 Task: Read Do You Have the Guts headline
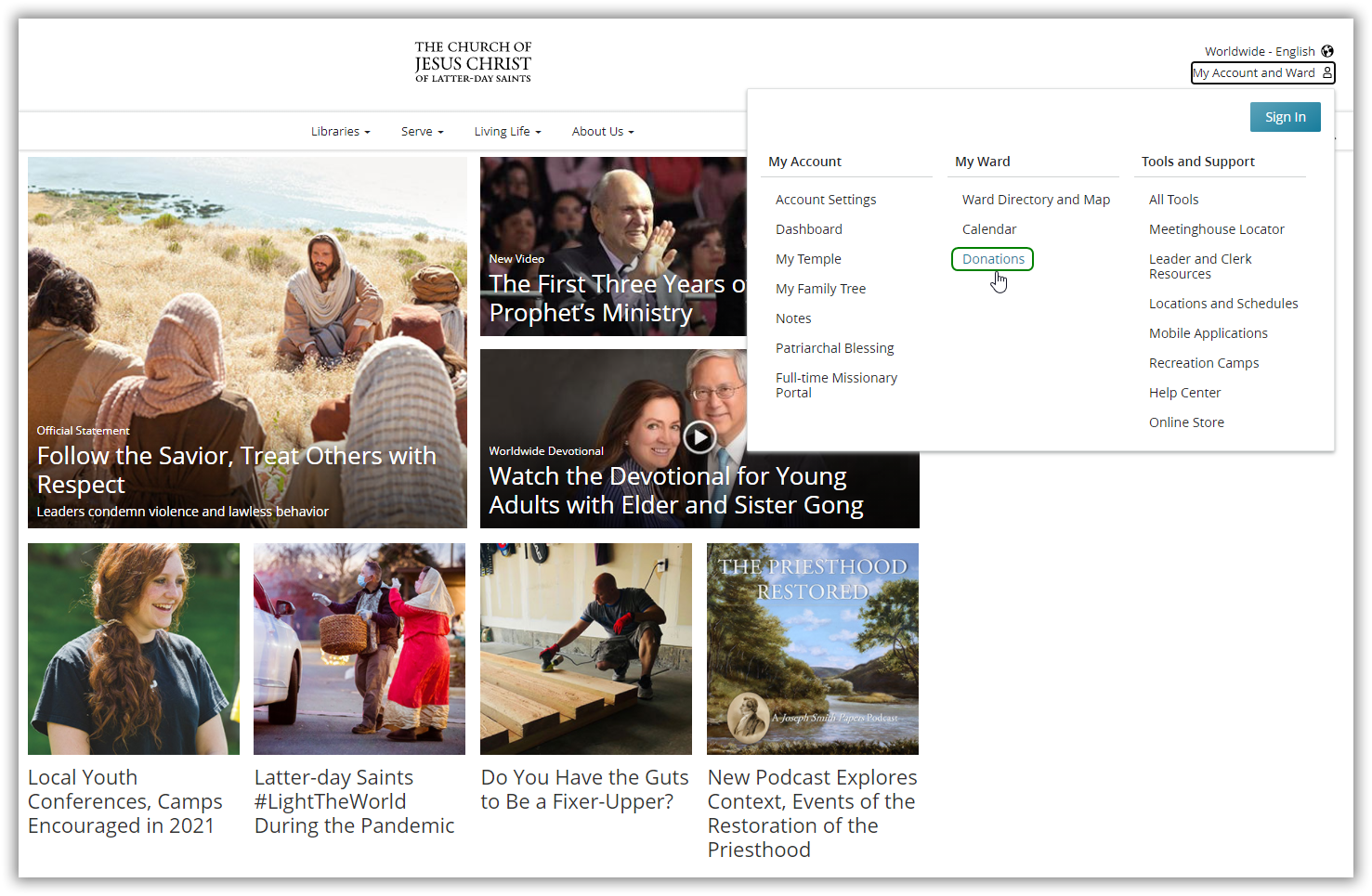585,789
